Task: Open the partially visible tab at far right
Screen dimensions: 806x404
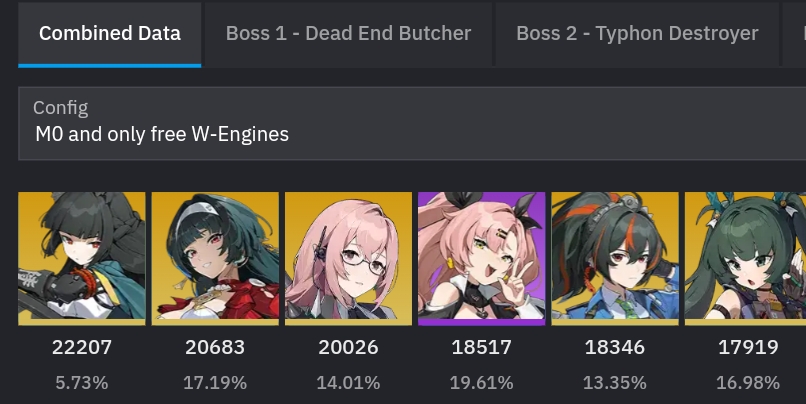Action: pos(794,34)
